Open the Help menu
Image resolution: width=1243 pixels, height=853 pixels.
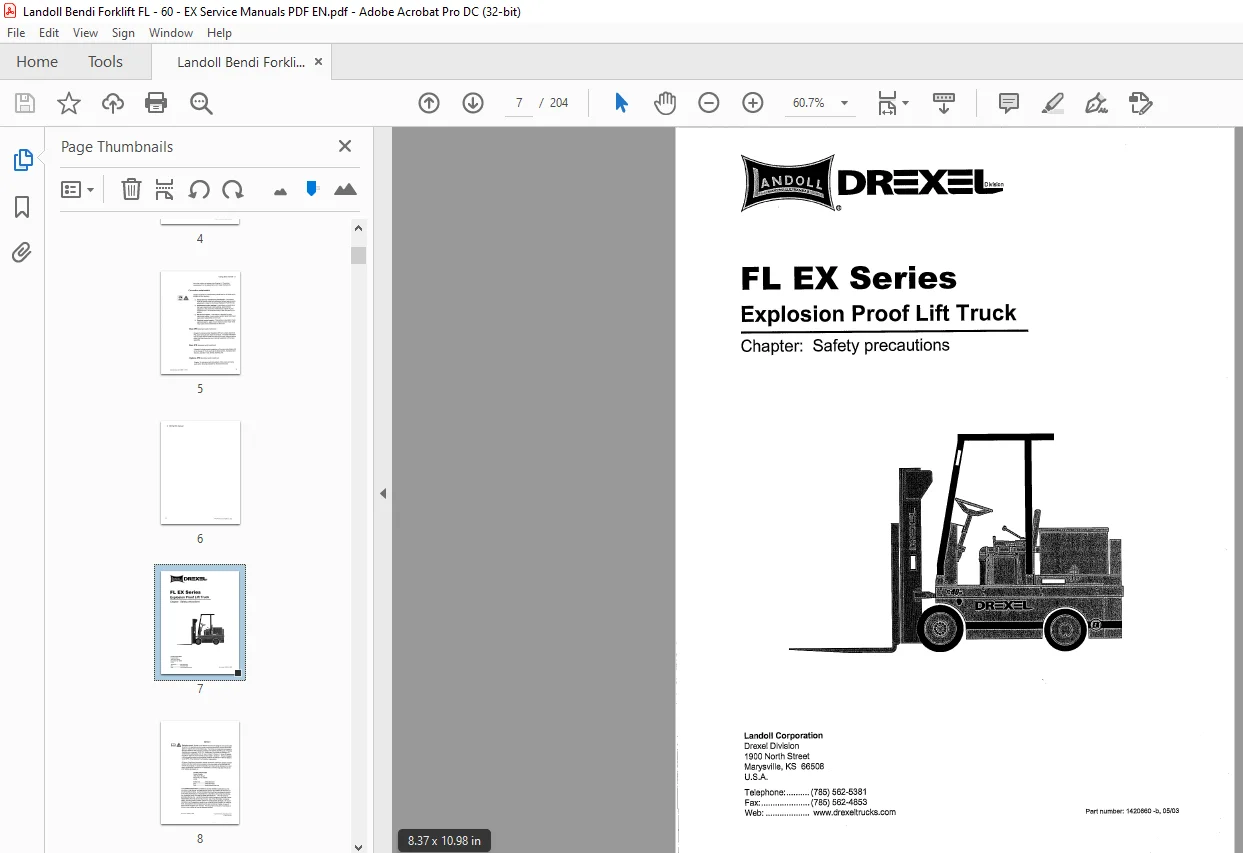pos(219,33)
